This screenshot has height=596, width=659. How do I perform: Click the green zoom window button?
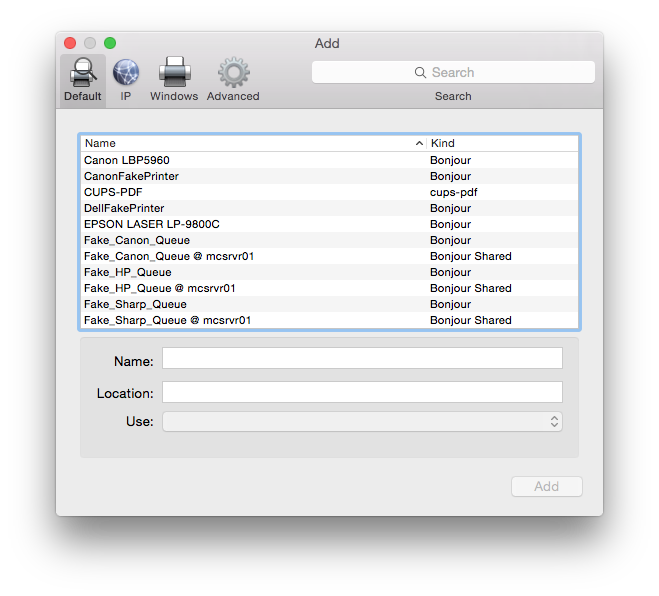click(x=110, y=43)
